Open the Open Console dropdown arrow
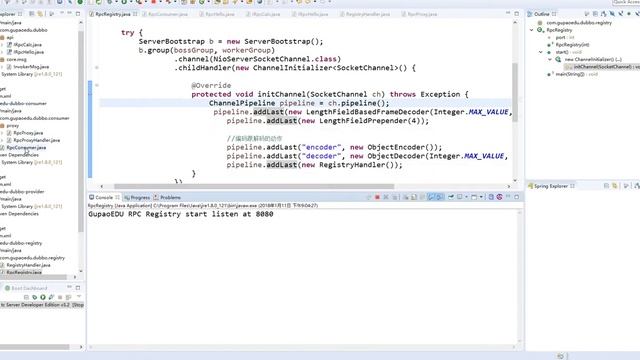Screen dimensions: 640x360 (481, 197)
